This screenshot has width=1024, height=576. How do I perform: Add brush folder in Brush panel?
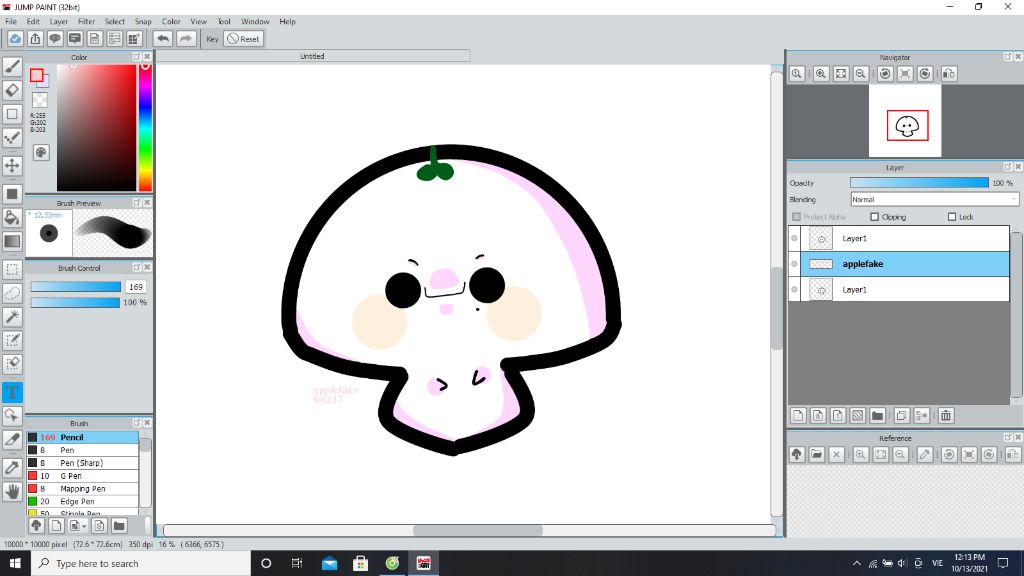(x=119, y=526)
